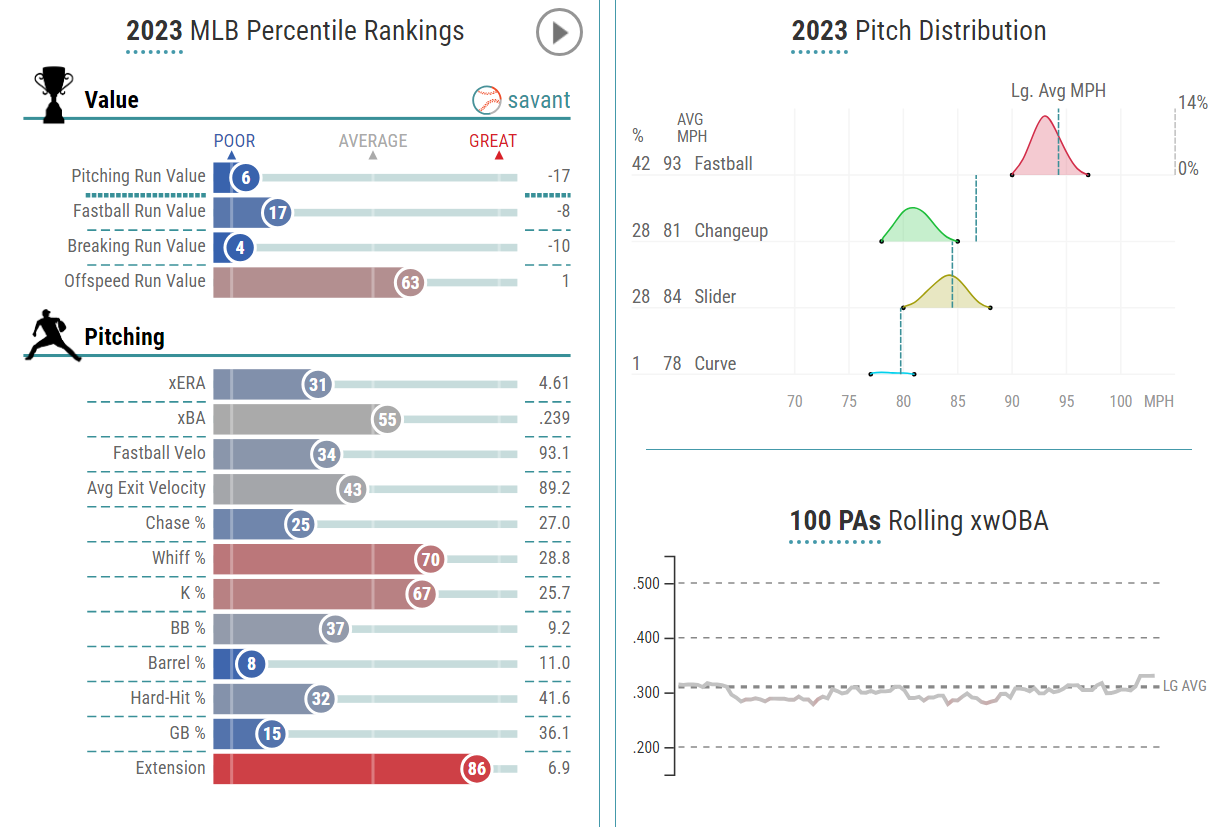Image resolution: width=1217 pixels, height=827 pixels.
Task: Click the Curve pitch label
Action: [715, 364]
